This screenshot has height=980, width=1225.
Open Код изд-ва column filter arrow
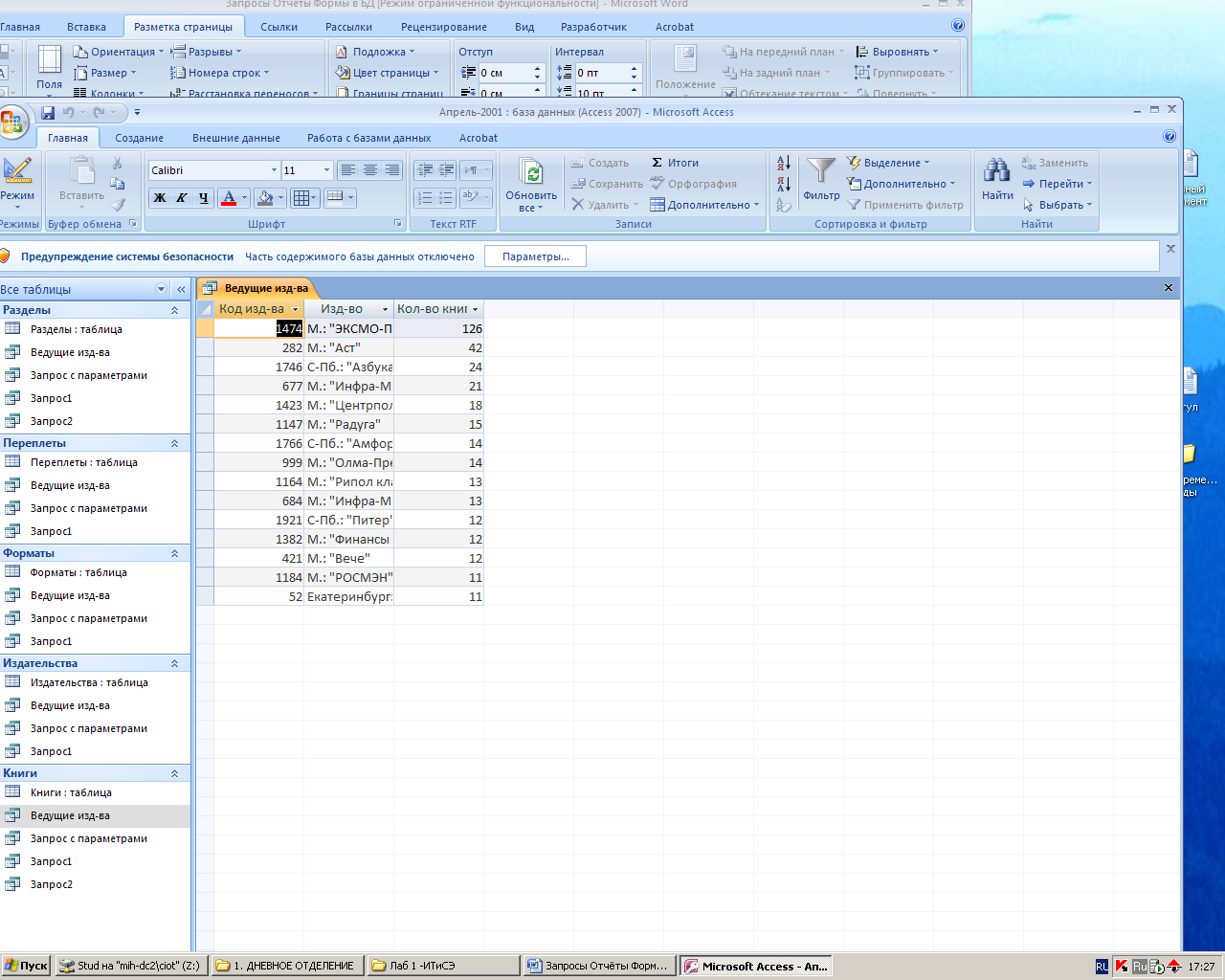[295, 309]
